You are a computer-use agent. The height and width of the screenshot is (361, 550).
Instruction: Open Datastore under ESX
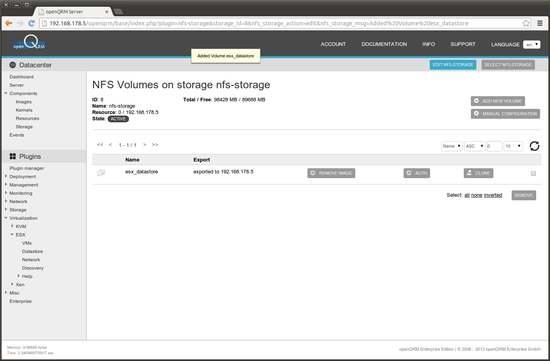point(32,251)
